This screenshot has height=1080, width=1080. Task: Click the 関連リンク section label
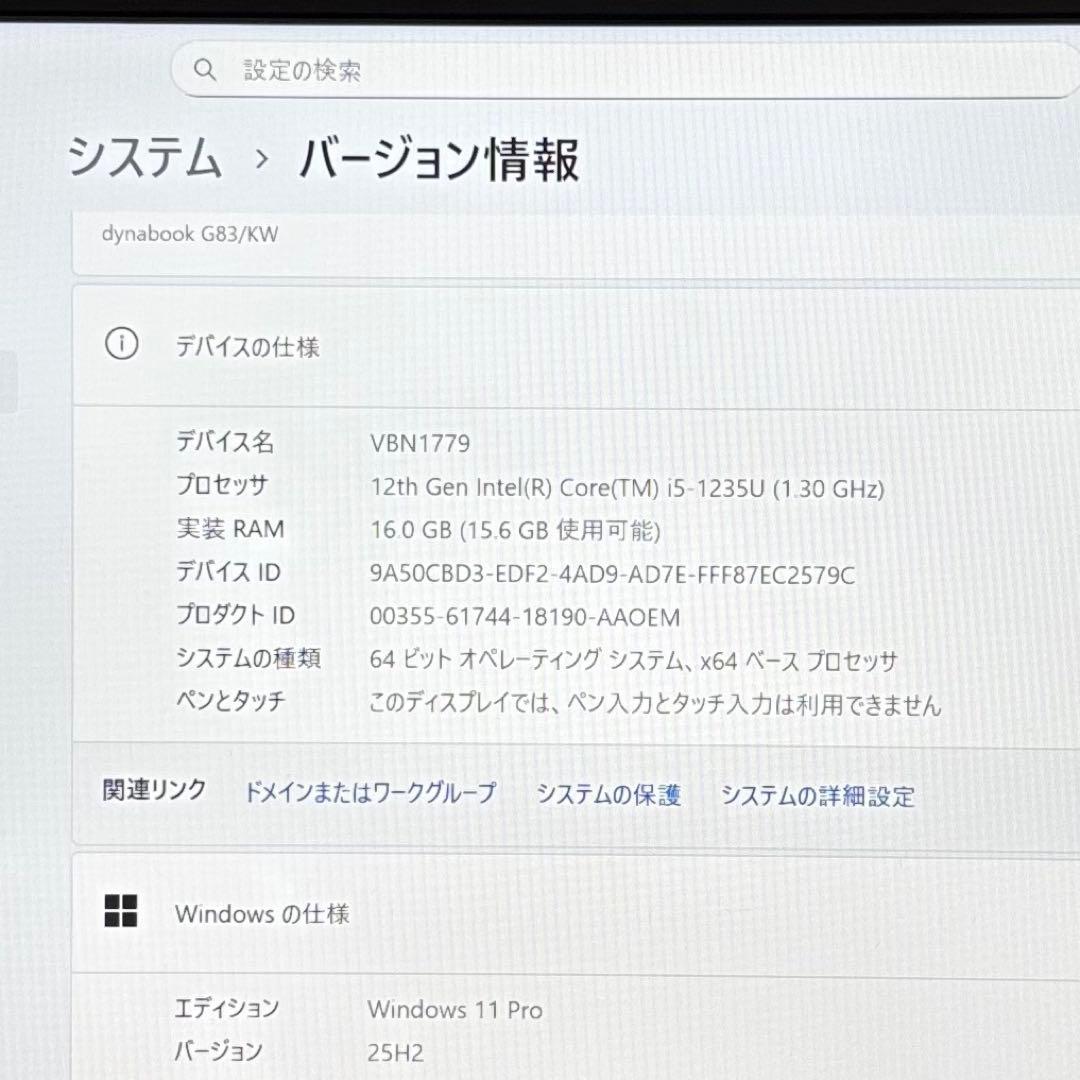click(x=152, y=791)
